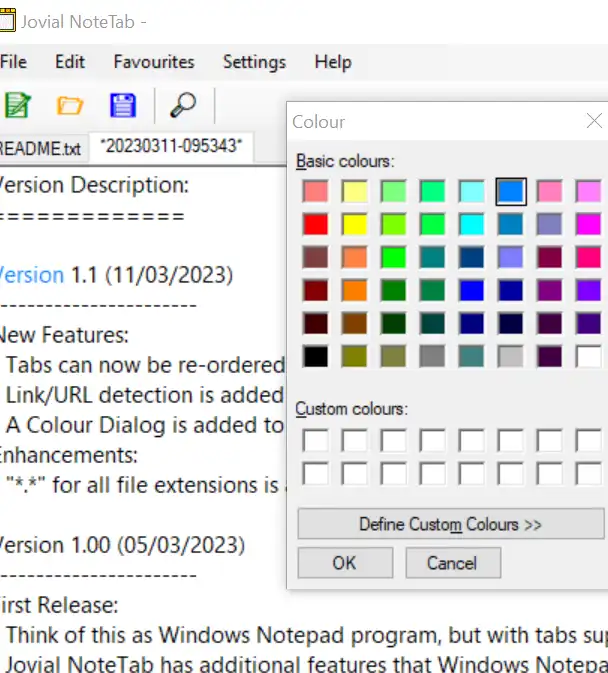
Task: Select the medium grey basic colour swatch
Action: pyautogui.click(x=433, y=356)
